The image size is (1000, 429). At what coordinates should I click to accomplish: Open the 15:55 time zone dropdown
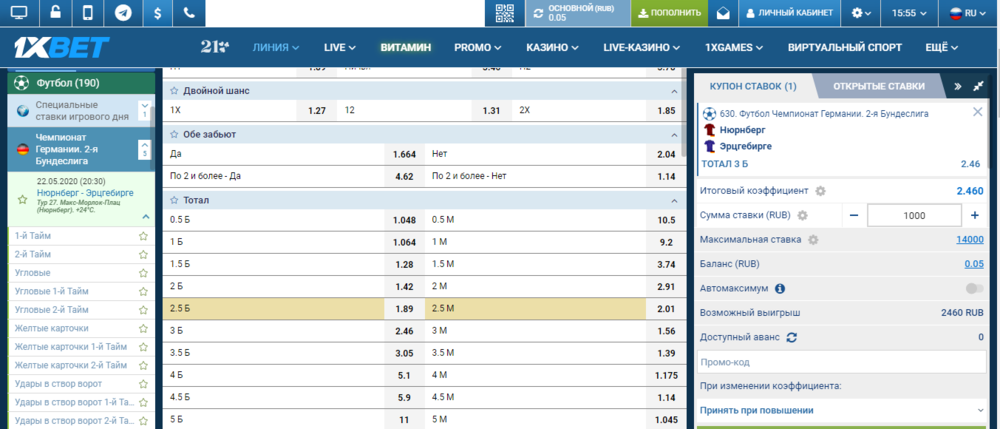tap(908, 13)
